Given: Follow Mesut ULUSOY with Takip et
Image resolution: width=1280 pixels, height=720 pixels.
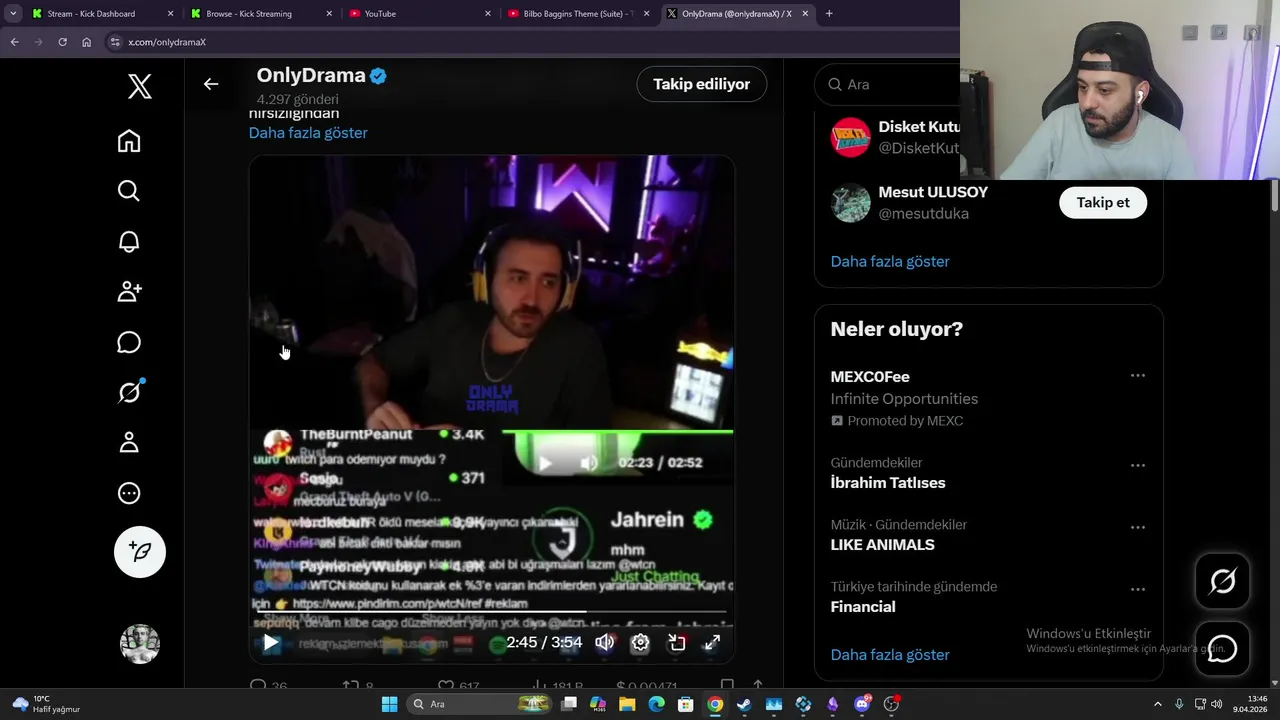Looking at the screenshot, I should tap(1103, 202).
